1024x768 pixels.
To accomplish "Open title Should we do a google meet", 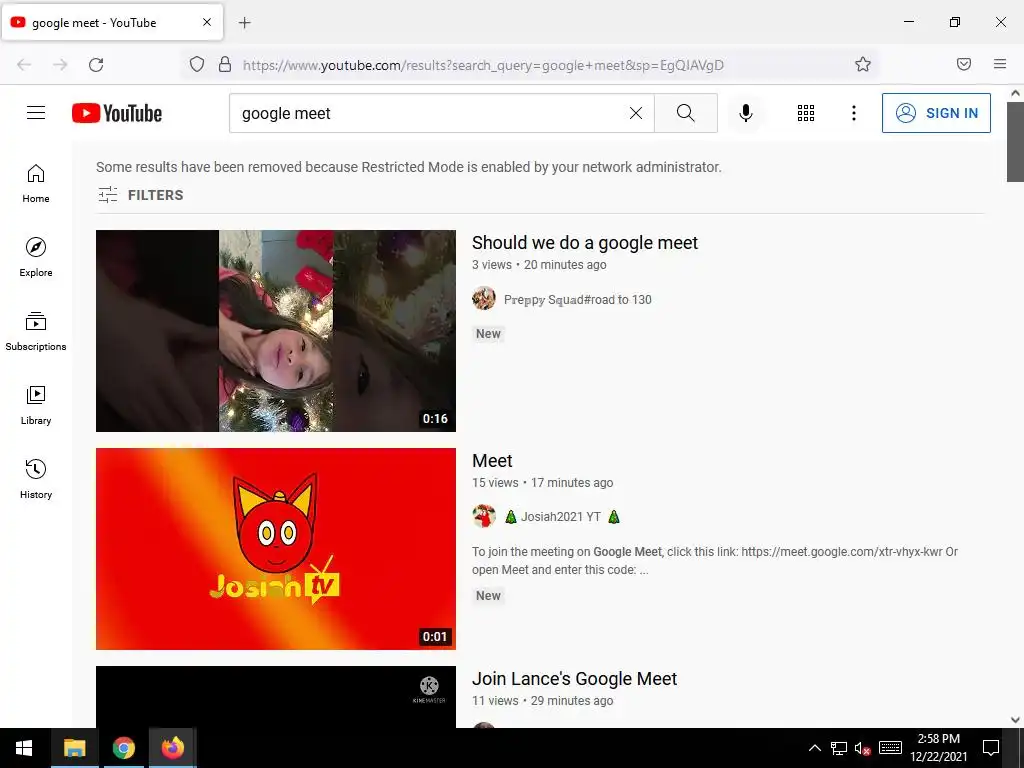I will tap(584, 243).
